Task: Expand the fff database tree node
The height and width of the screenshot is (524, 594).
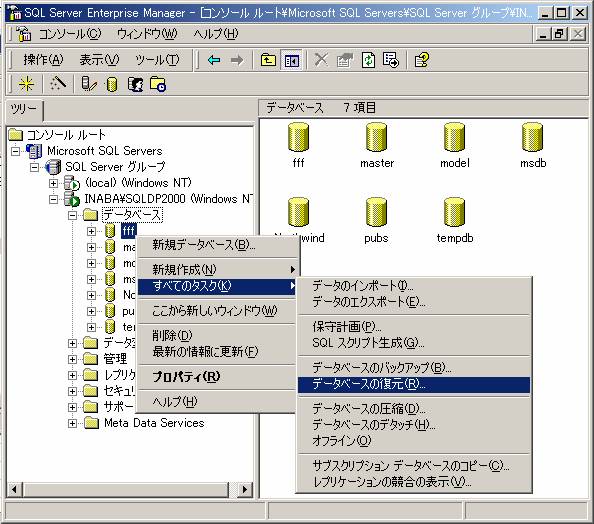Action: click(x=91, y=231)
